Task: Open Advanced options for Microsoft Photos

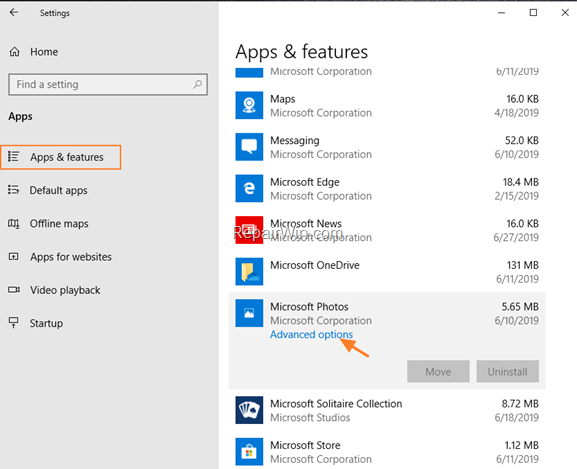Action: pyautogui.click(x=311, y=334)
